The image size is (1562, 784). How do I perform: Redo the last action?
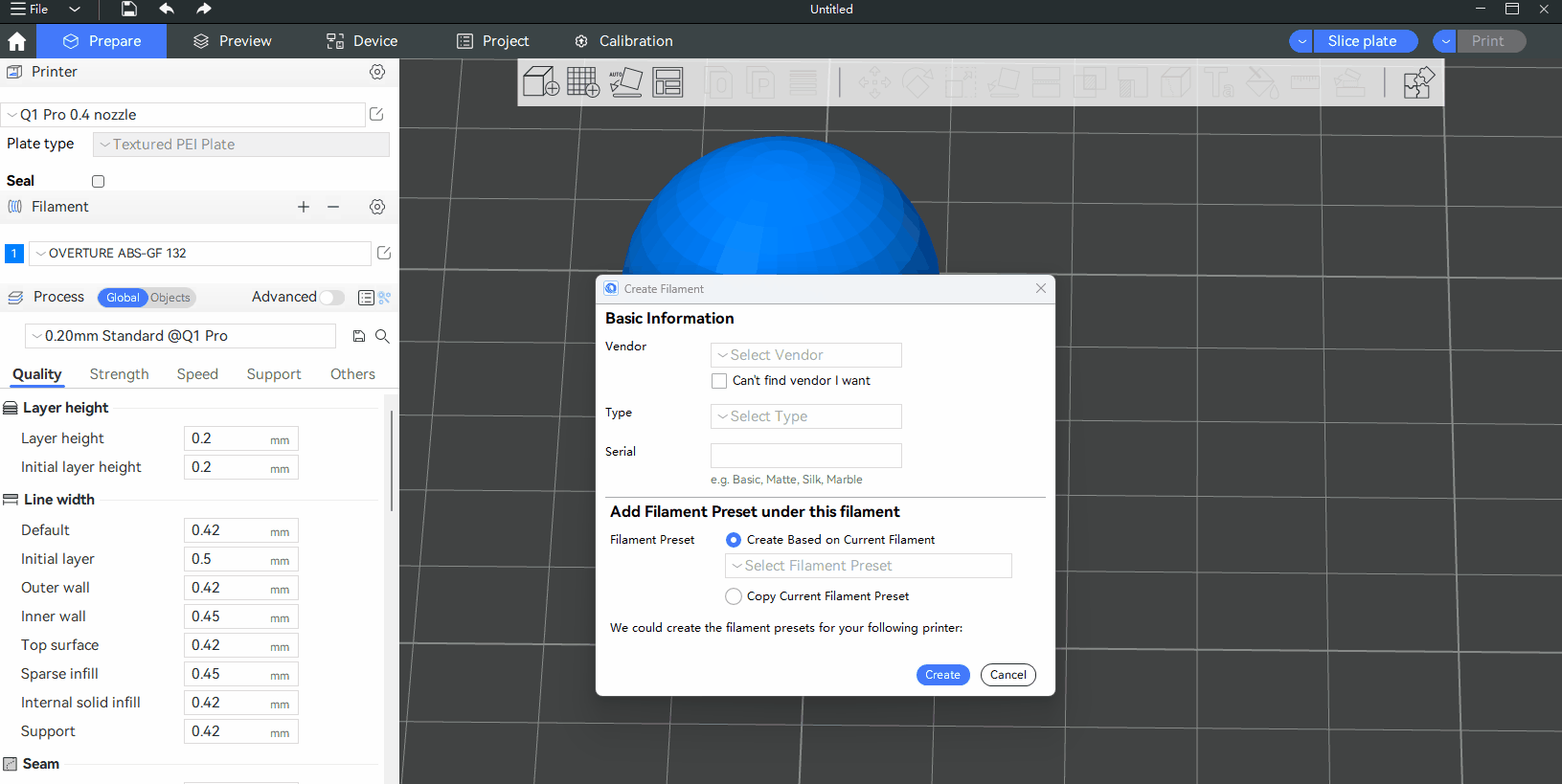coord(203,10)
